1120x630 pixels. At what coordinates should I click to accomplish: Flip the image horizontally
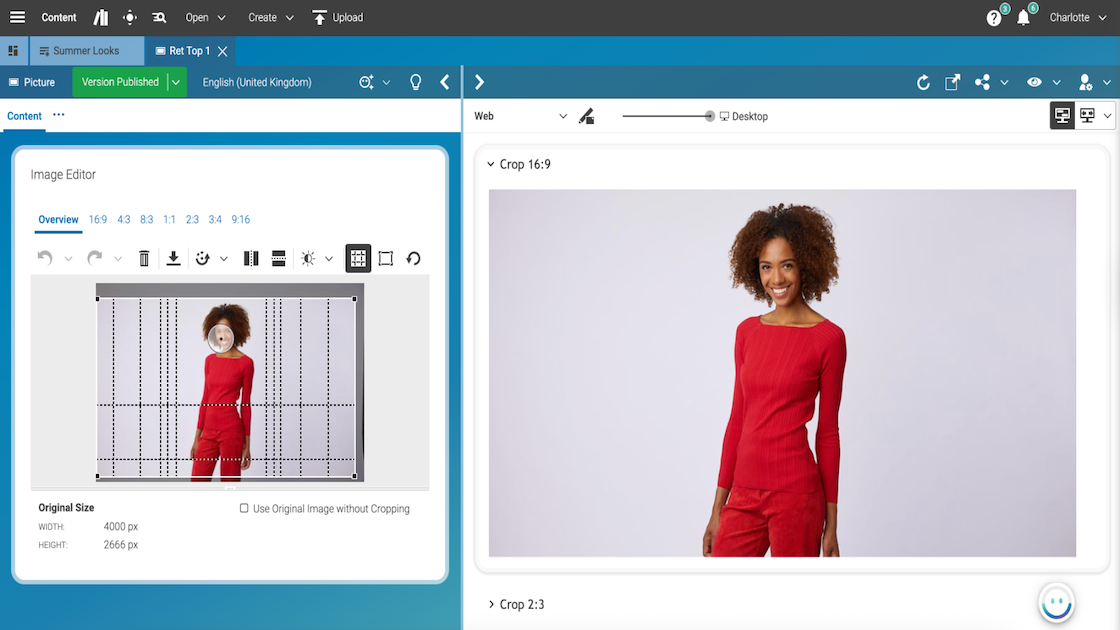click(x=251, y=259)
